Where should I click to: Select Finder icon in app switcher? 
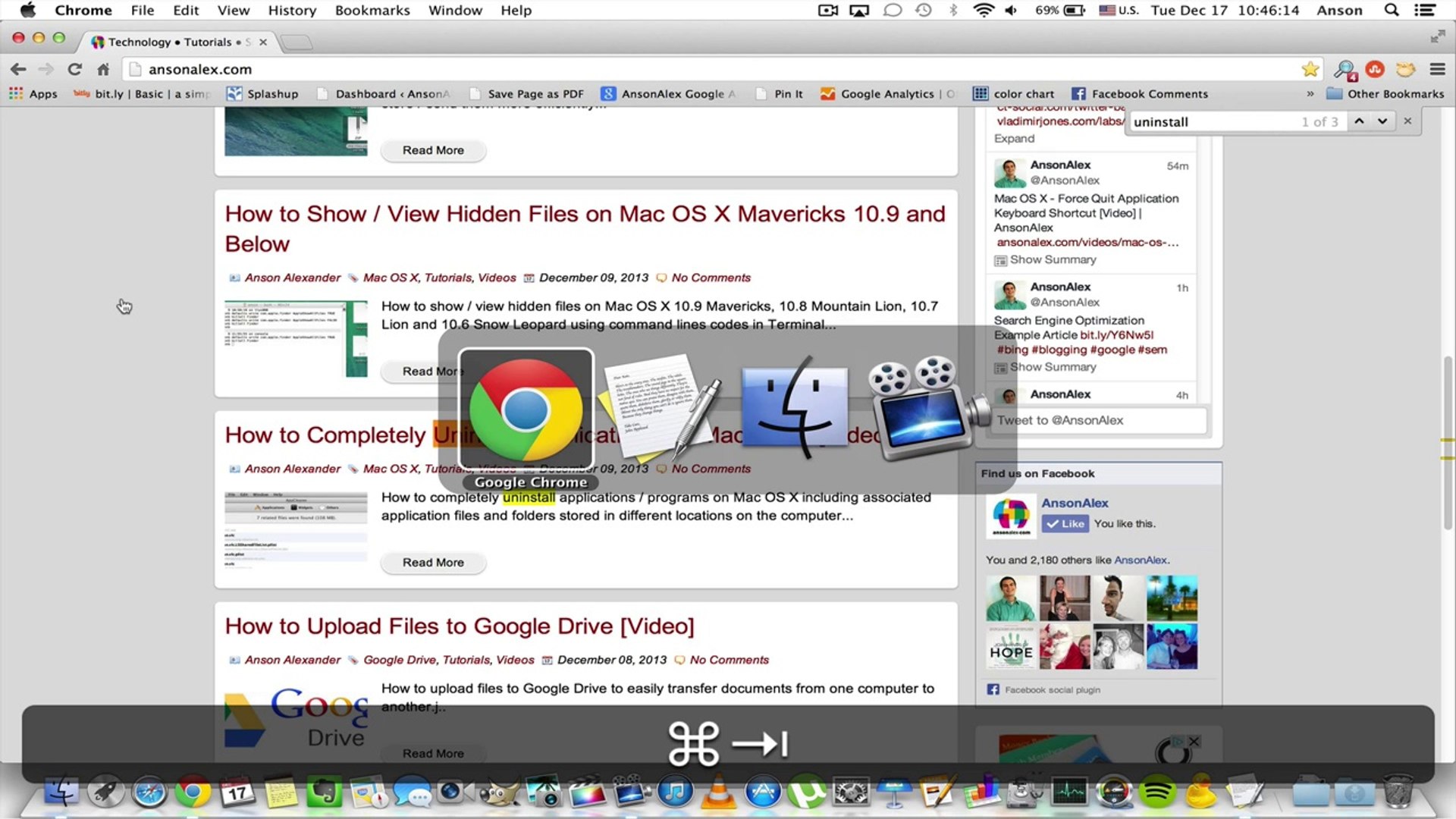pos(794,408)
